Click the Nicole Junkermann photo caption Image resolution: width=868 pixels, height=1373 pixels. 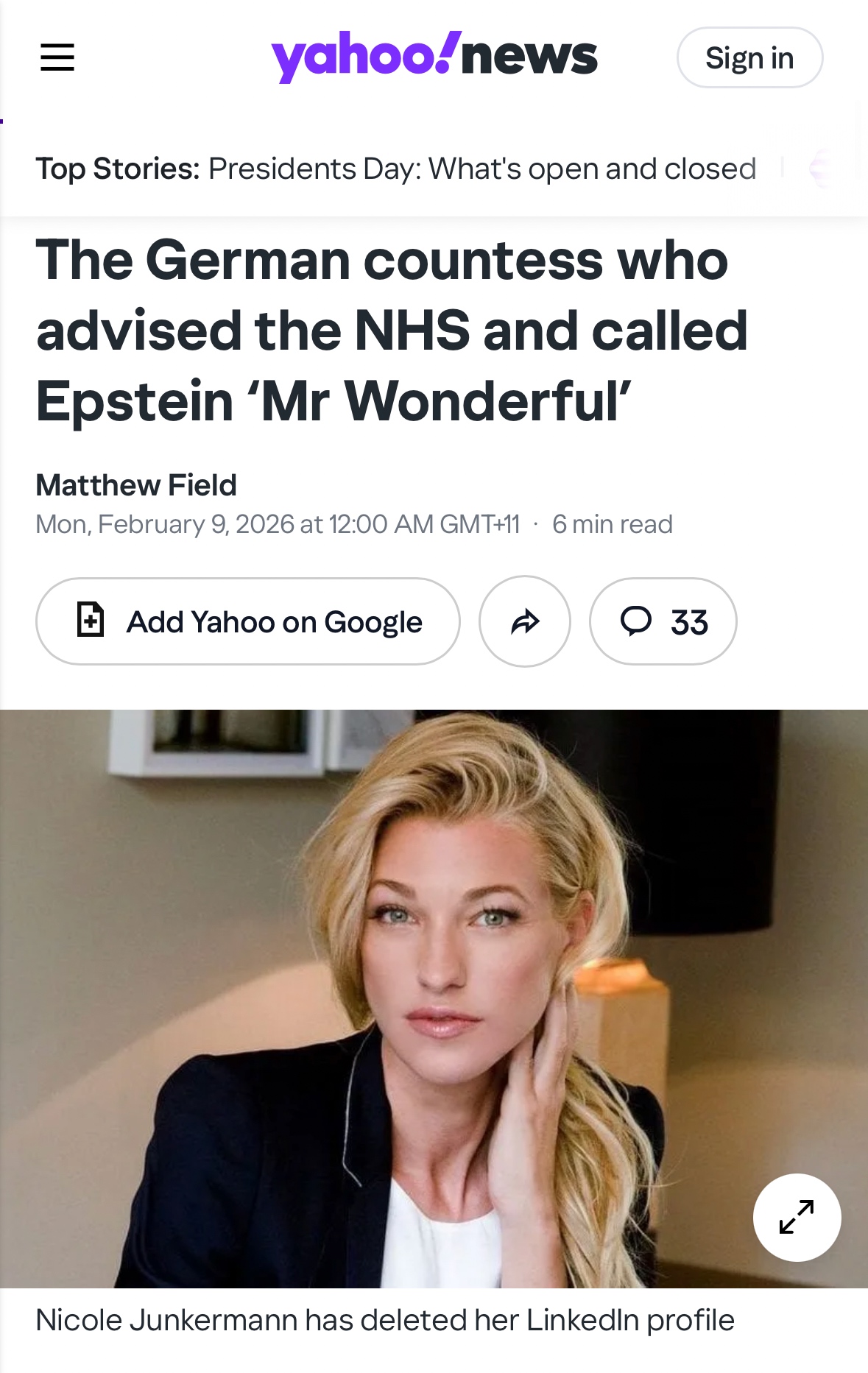click(385, 1320)
